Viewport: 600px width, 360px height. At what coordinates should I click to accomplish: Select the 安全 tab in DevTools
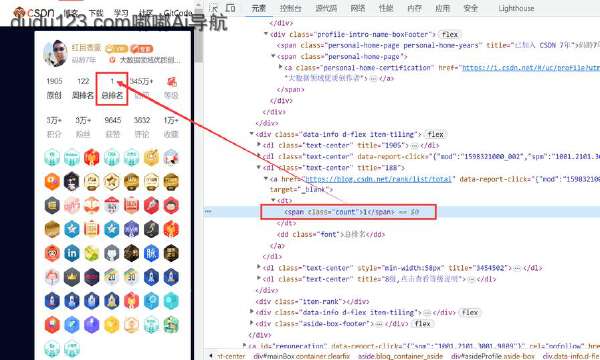[470, 8]
